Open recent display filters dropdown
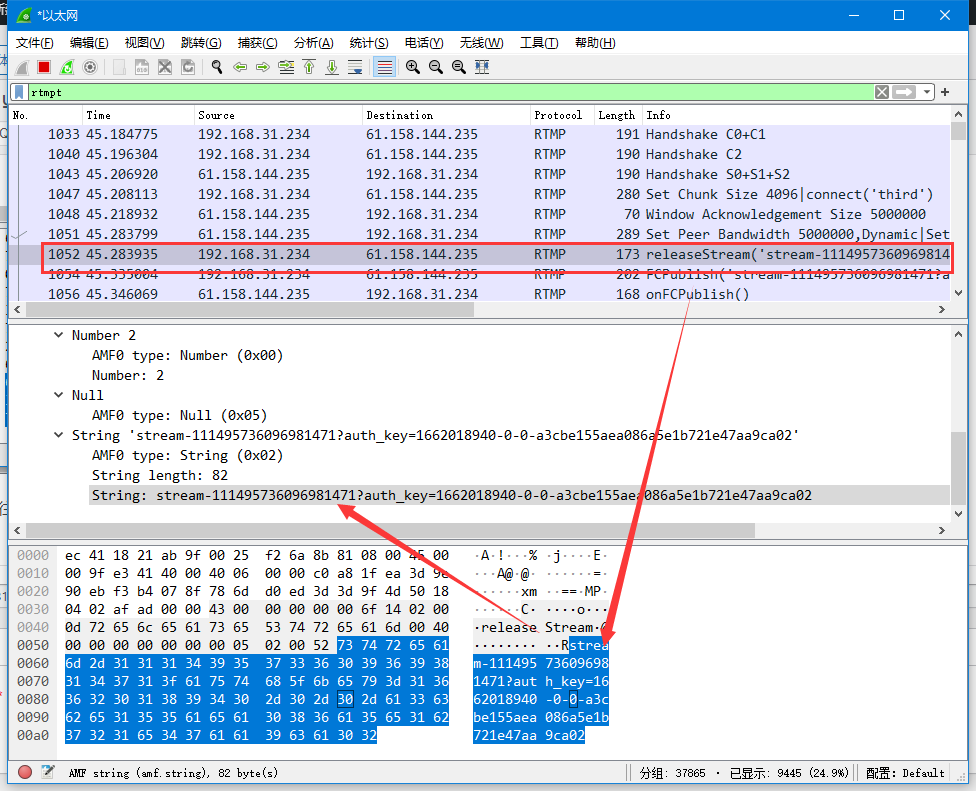Image resolution: width=976 pixels, height=791 pixels. click(x=927, y=93)
